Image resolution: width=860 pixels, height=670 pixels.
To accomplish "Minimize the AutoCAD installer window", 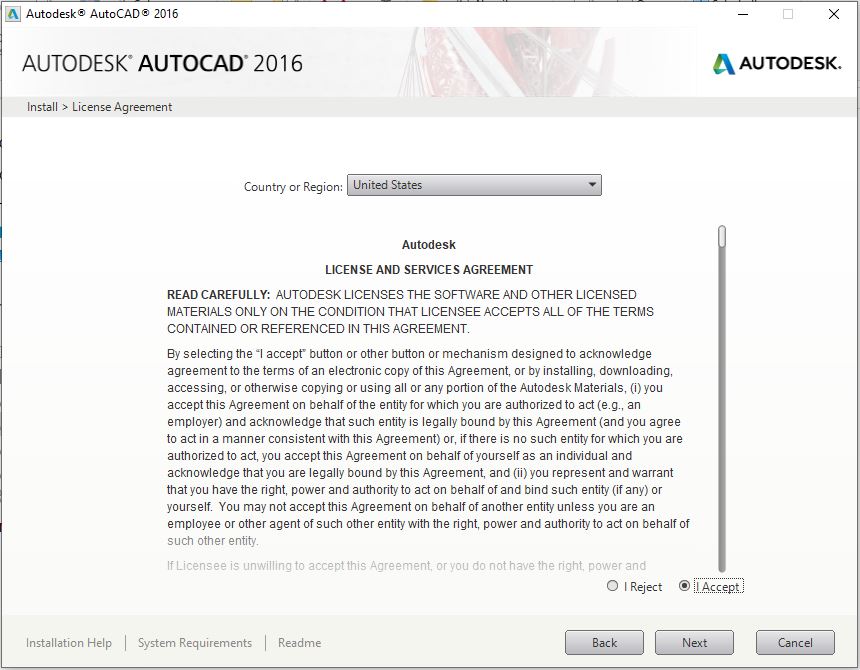I will click(743, 14).
